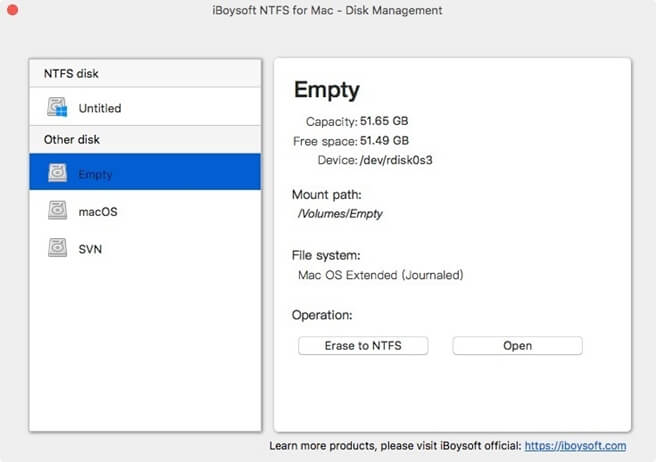Click the macOS disk drive icon
Screen dimensions: 656x462
click(57, 210)
